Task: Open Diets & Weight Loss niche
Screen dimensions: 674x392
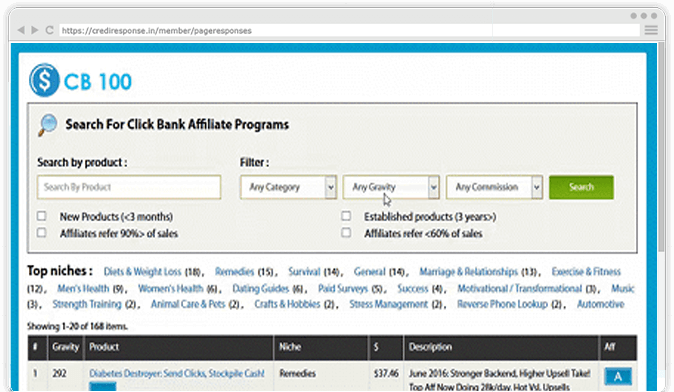Action: pyautogui.click(x=142, y=272)
